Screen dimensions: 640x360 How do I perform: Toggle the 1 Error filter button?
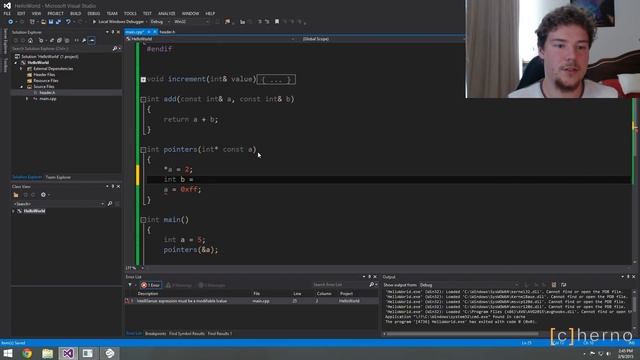pos(151,285)
